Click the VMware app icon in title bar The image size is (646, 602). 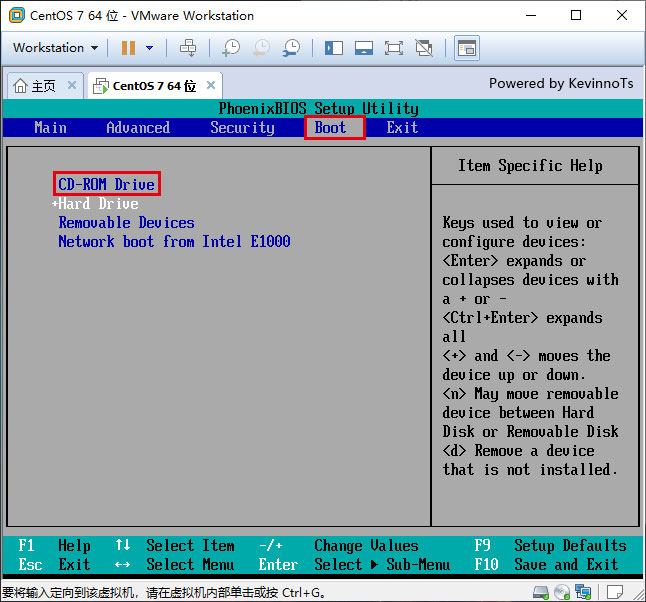[17, 15]
